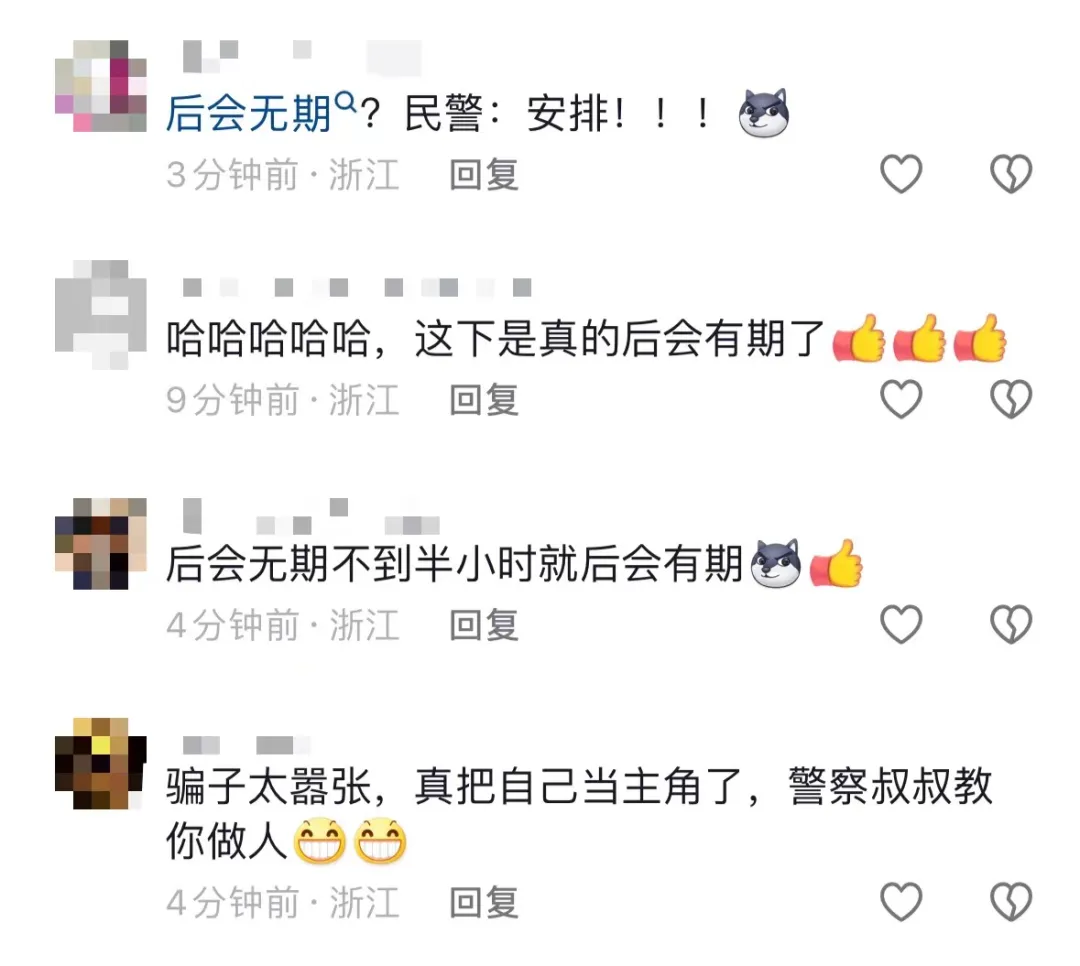This screenshot has height=966, width=1080.
Task: Dislike comment 后会无期不到半小时就后会有期
Action: (x=1010, y=624)
